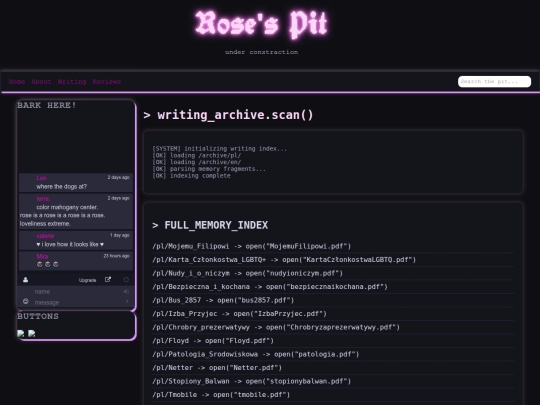Open Floyd.pdf entry
The image size is (540, 405).
click(213, 341)
